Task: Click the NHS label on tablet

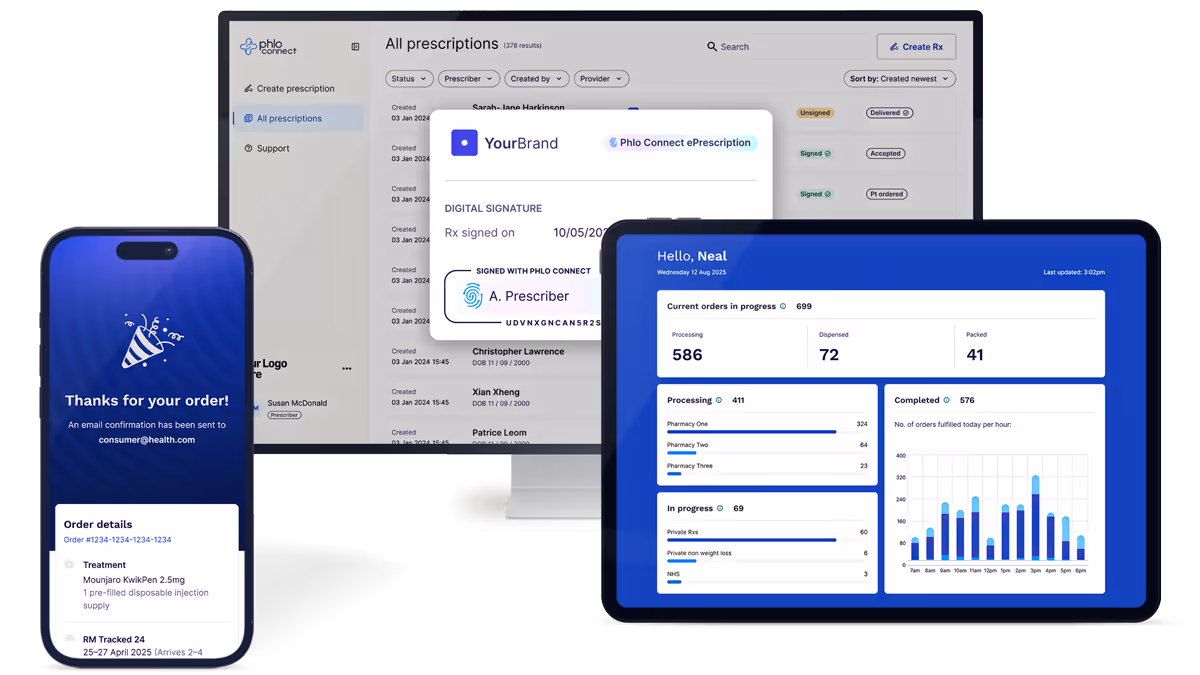Action: pyautogui.click(x=673, y=574)
